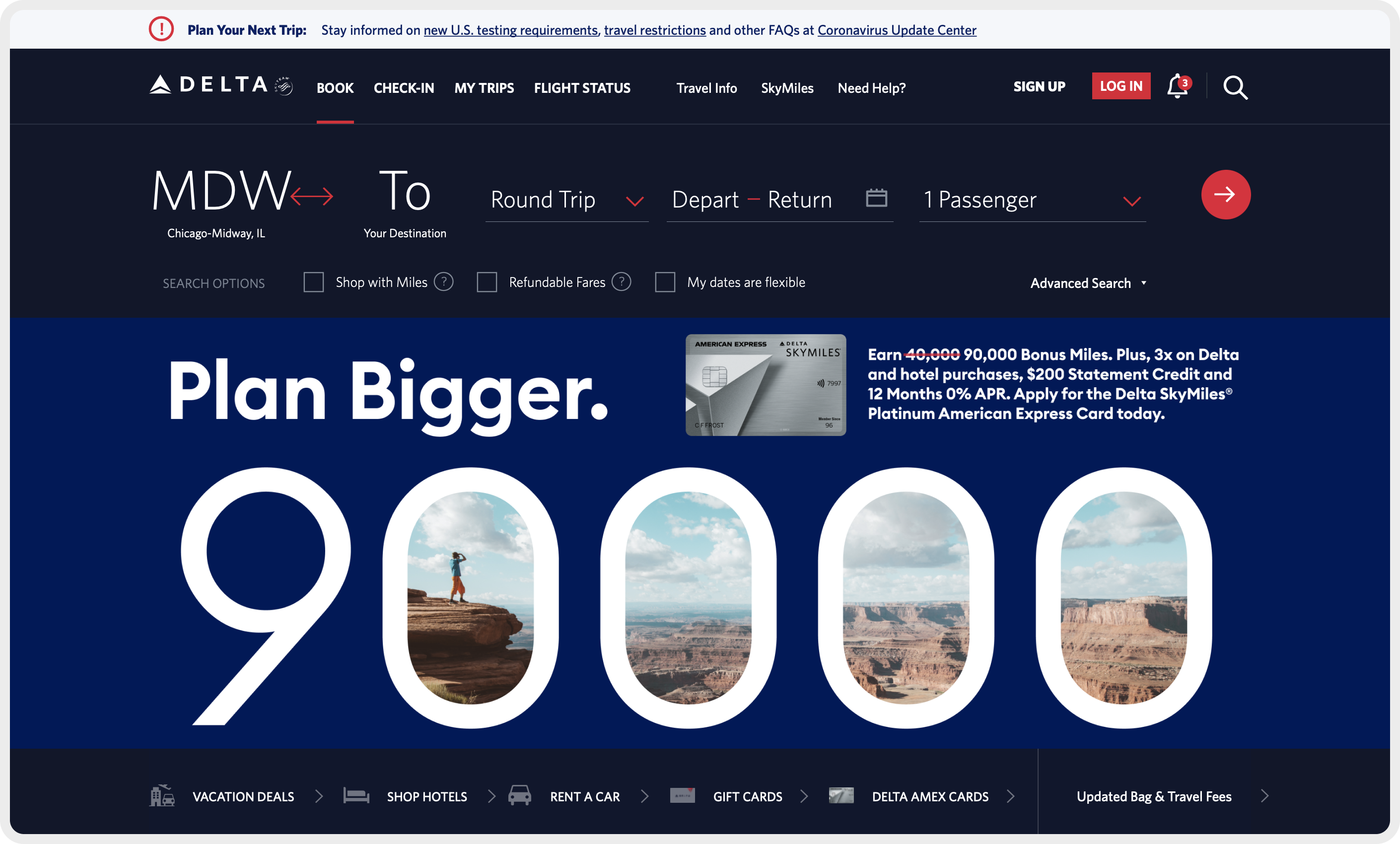The width and height of the screenshot is (1400, 844).
Task: Click the Shop with Miles help icon
Action: tap(443, 282)
